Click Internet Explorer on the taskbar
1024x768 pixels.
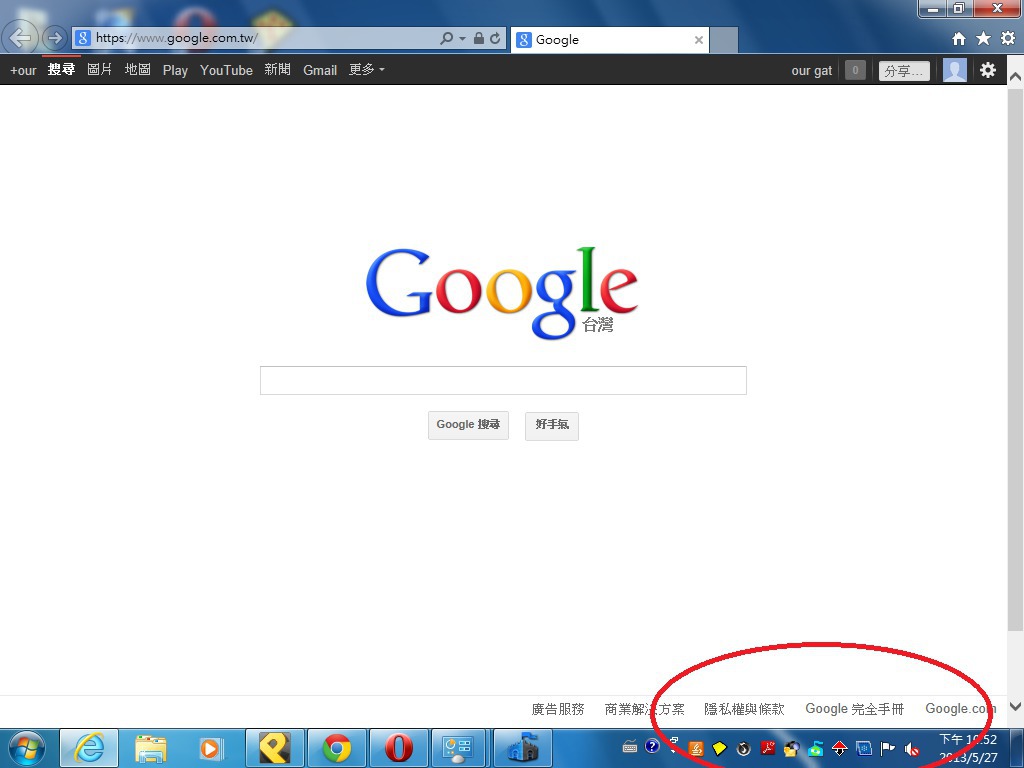89,748
